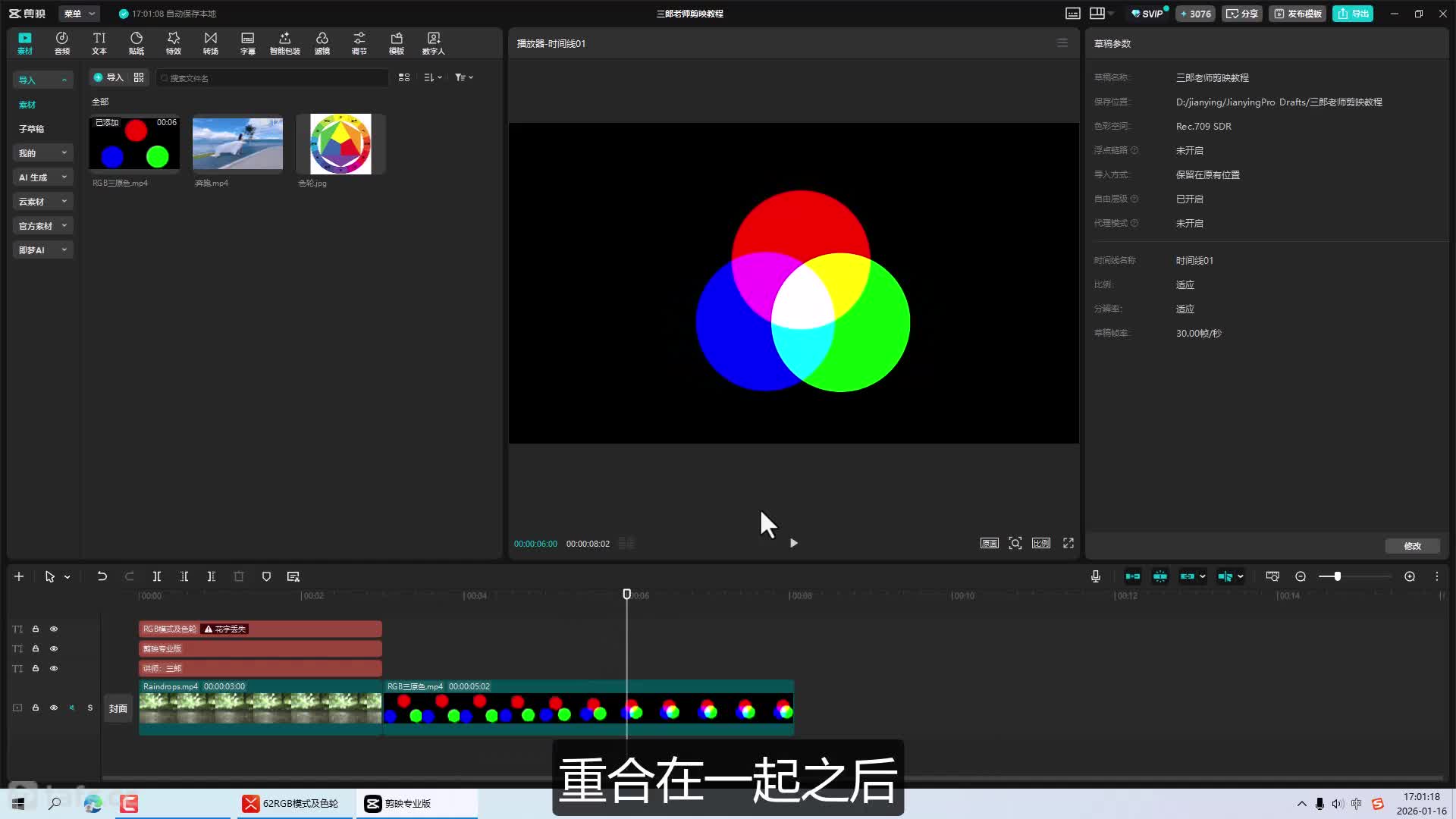Click the 导出 export button
The width and height of the screenshot is (1456, 819).
(x=1353, y=14)
